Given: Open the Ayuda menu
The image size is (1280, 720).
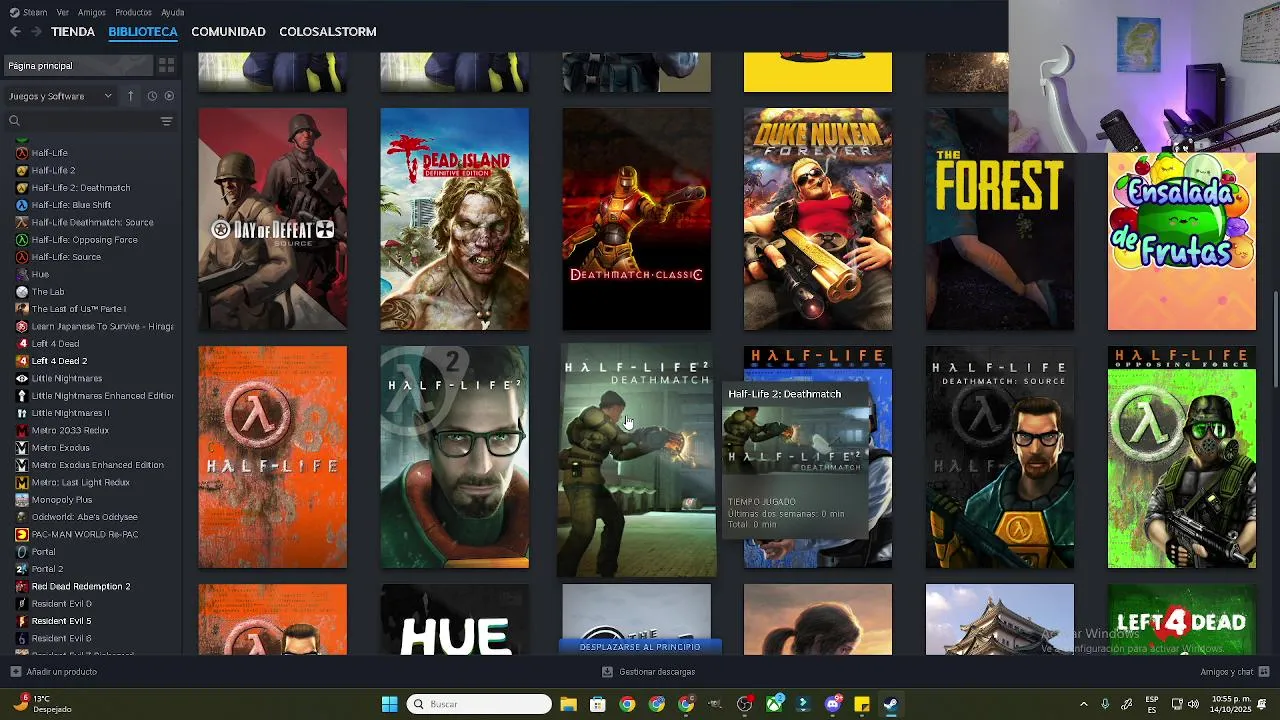Looking at the screenshot, I should (173, 12).
